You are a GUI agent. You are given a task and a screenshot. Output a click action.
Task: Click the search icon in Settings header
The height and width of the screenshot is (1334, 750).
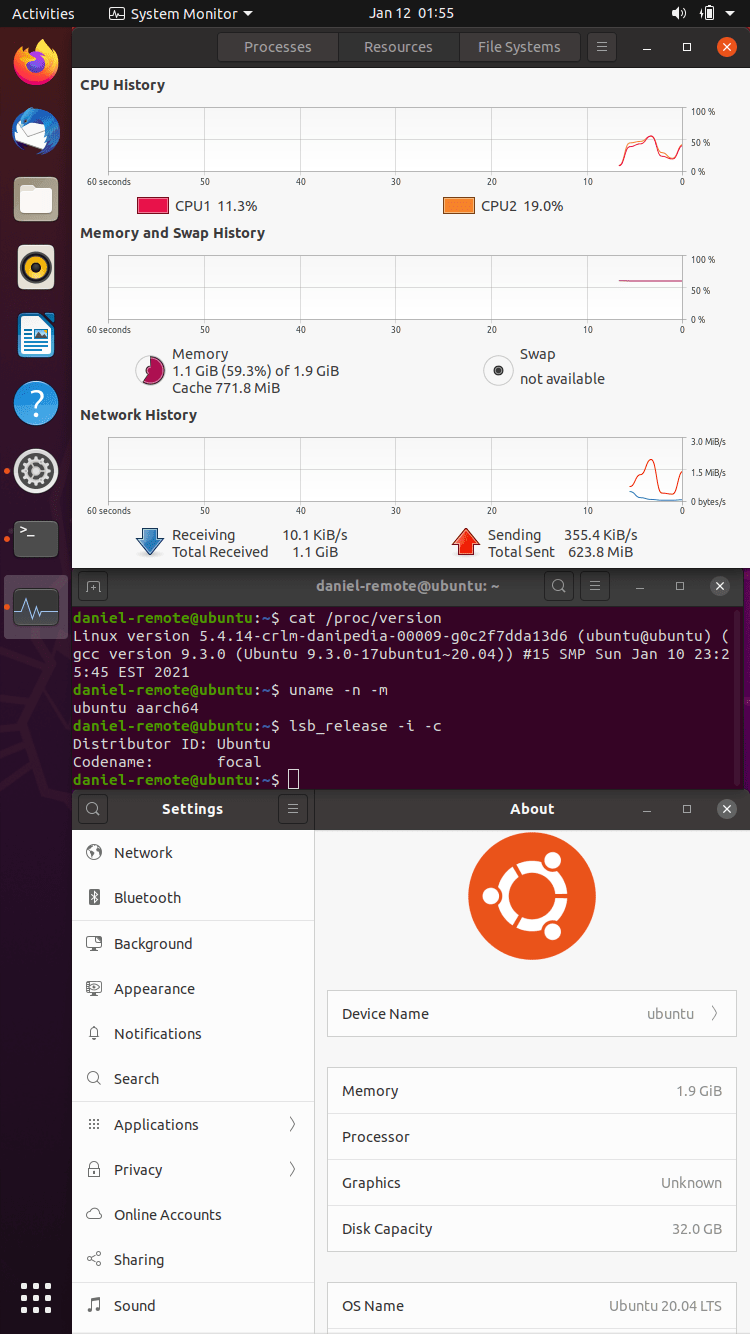[x=93, y=809]
